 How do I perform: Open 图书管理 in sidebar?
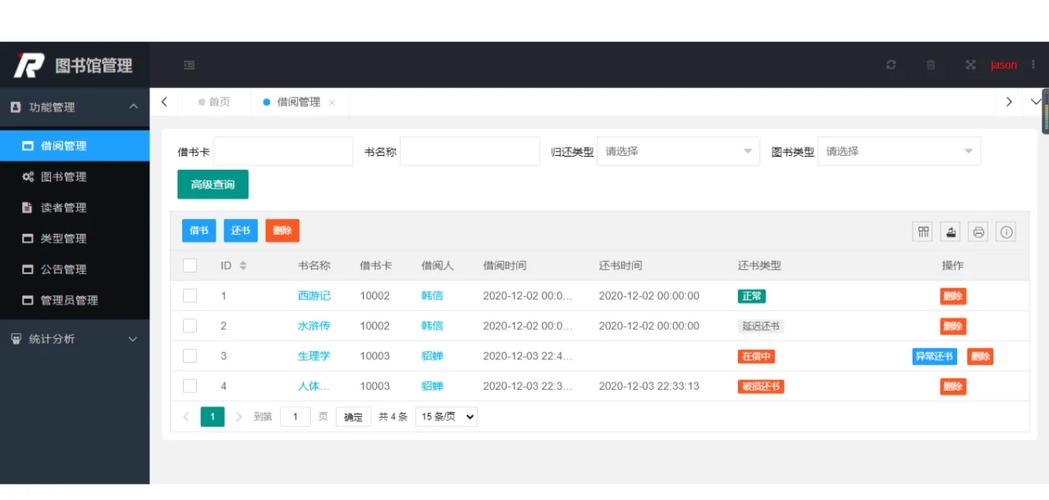click(x=74, y=177)
